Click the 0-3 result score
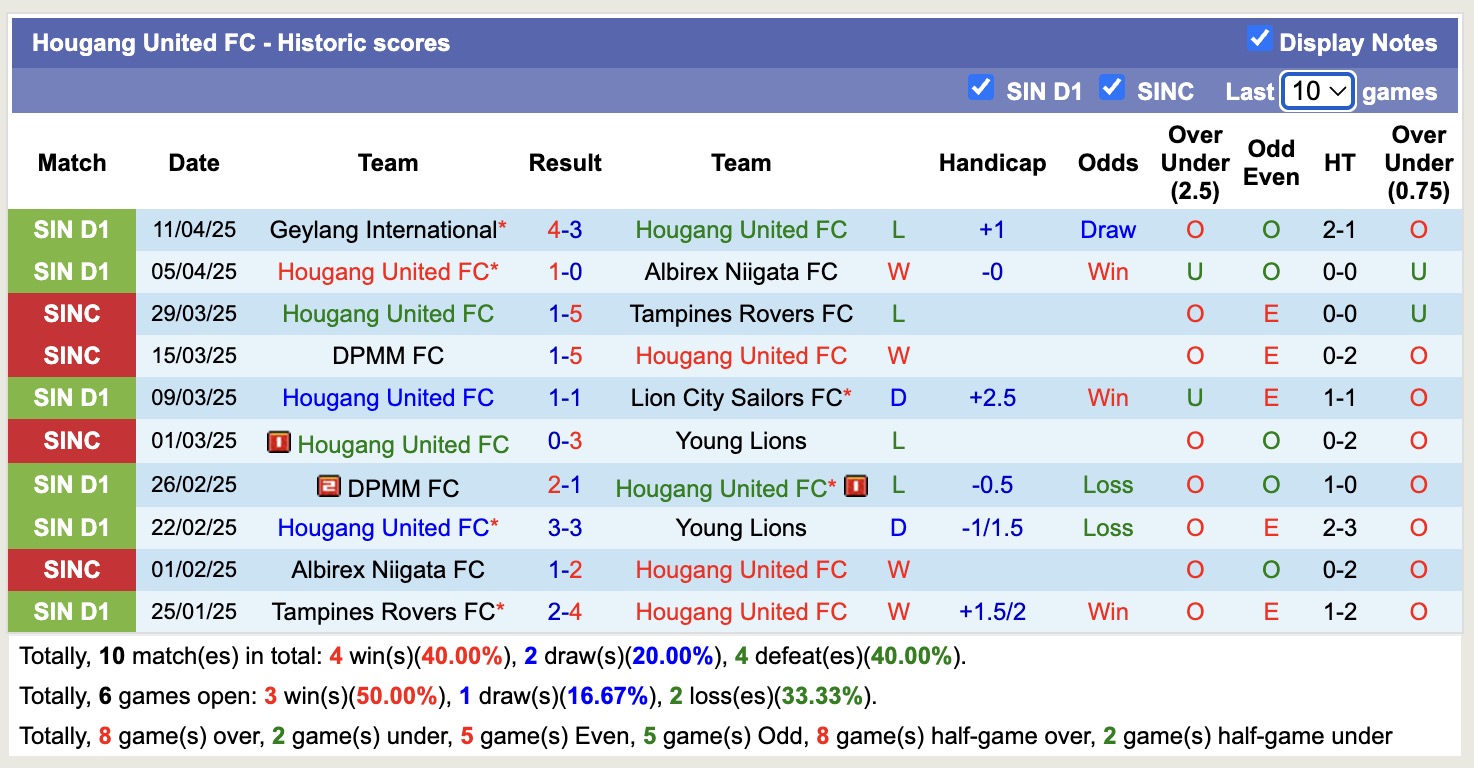This screenshot has width=1476, height=768. pyautogui.click(x=565, y=441)
